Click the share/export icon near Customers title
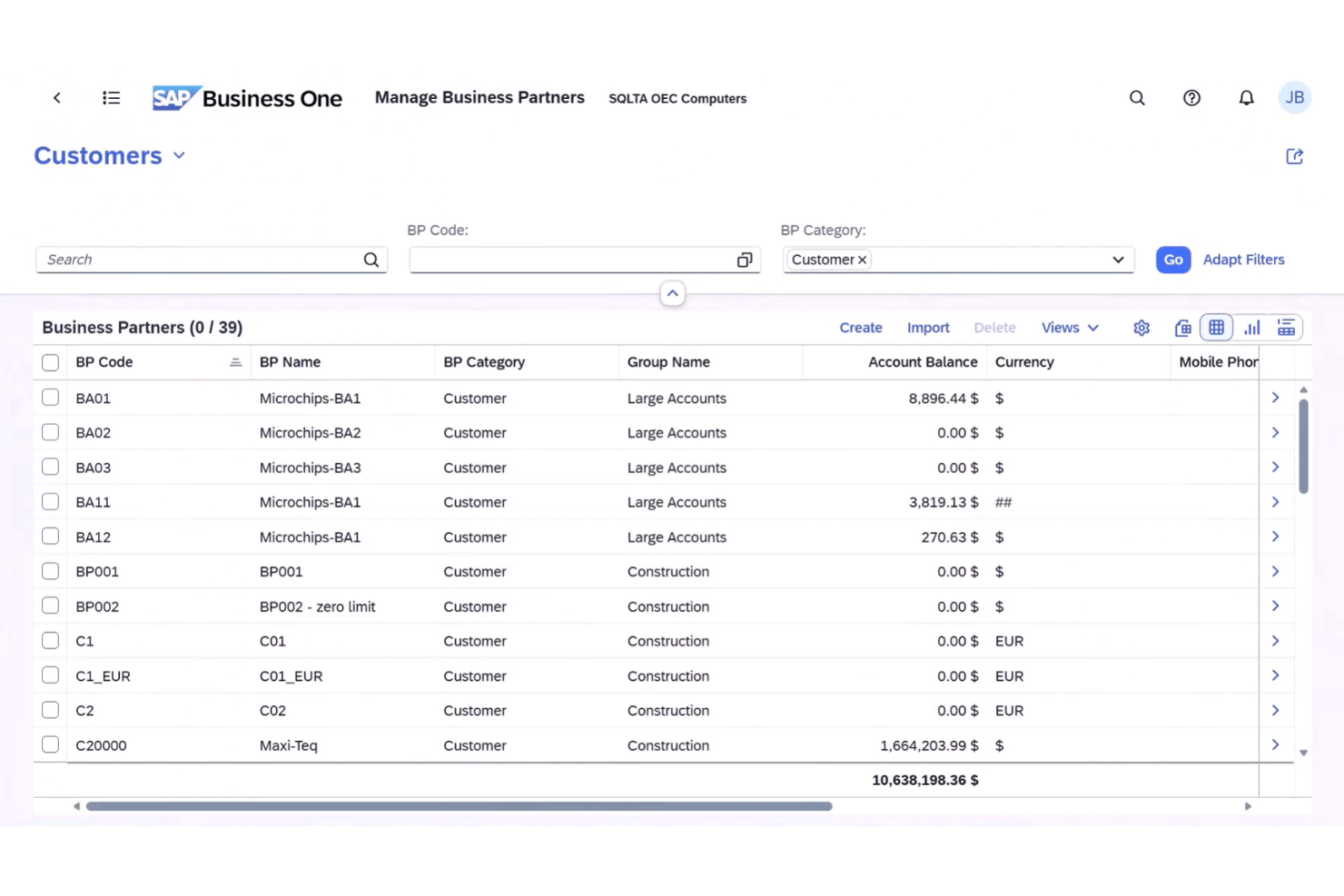The height and width of the screenshot is (896, 1344). pos(1295,156)
